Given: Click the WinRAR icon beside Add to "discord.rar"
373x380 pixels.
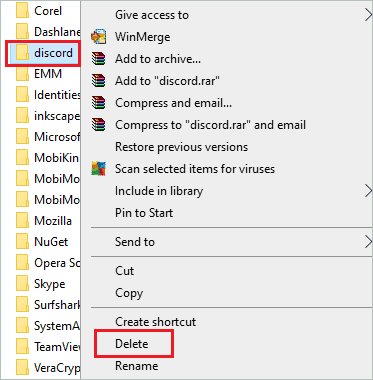Looking at the screenshot, I should click(x=99, y=81).
